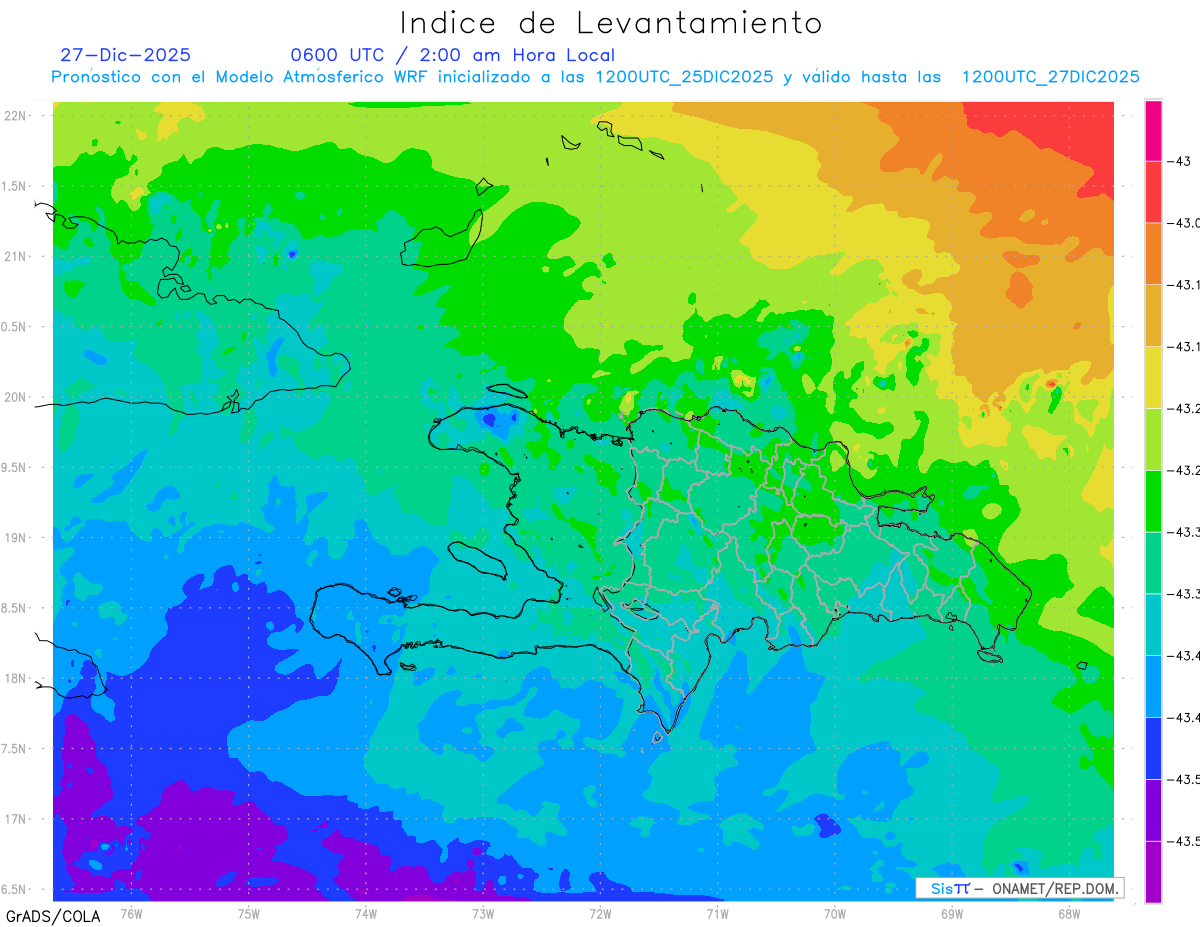Click the '21N' latitude label
1200x927 pixels.
click(16, 256)
